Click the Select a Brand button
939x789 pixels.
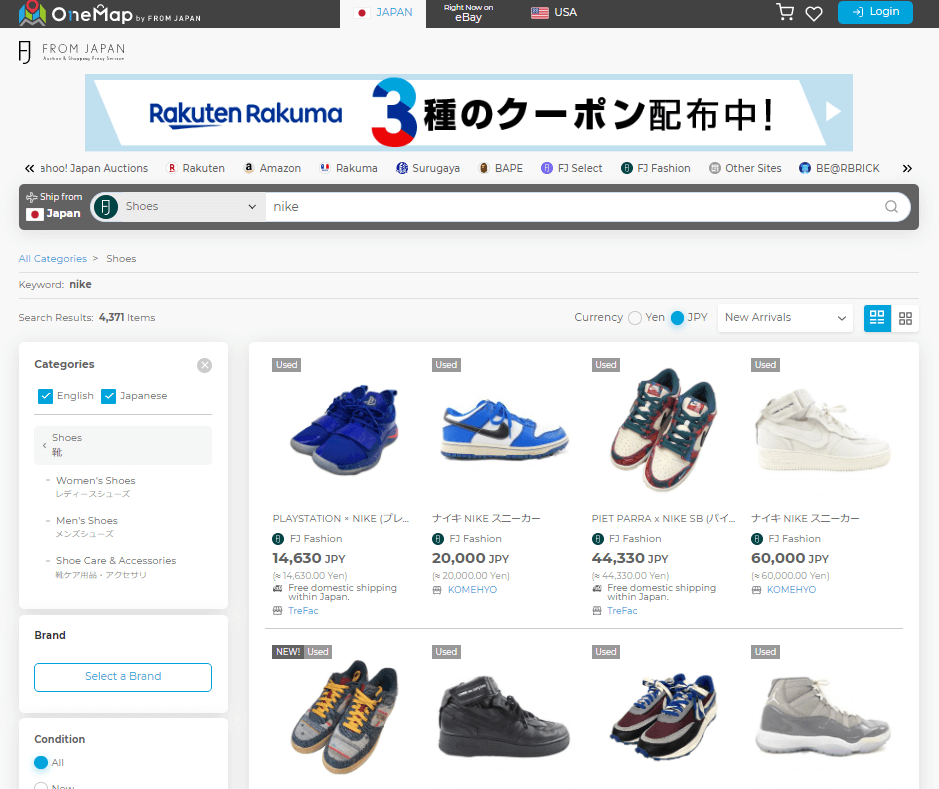pyautogui.click(x=123, y=677)
